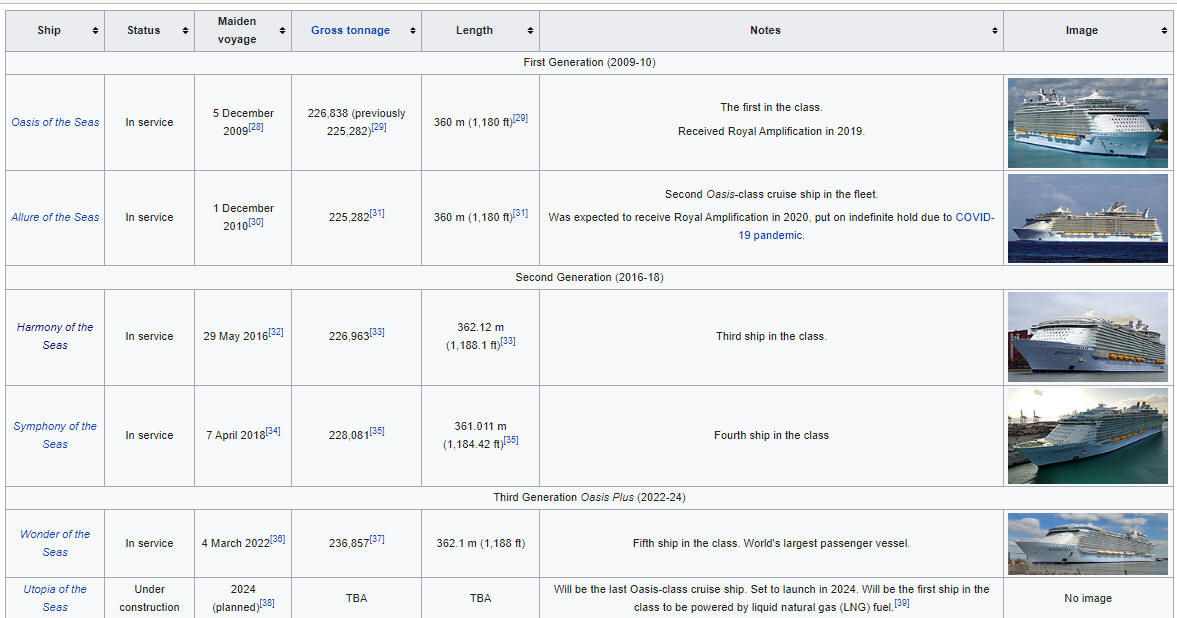Click the Notes column header
Viewport: 1177px width, 618px height.
pos(772,31)
